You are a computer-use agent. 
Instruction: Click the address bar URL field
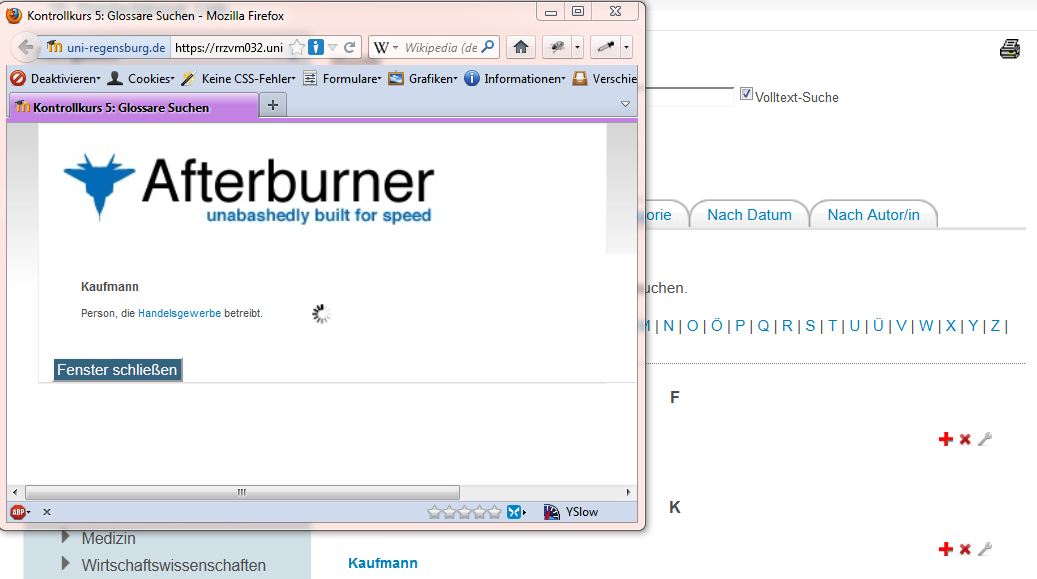coord(229,48)
